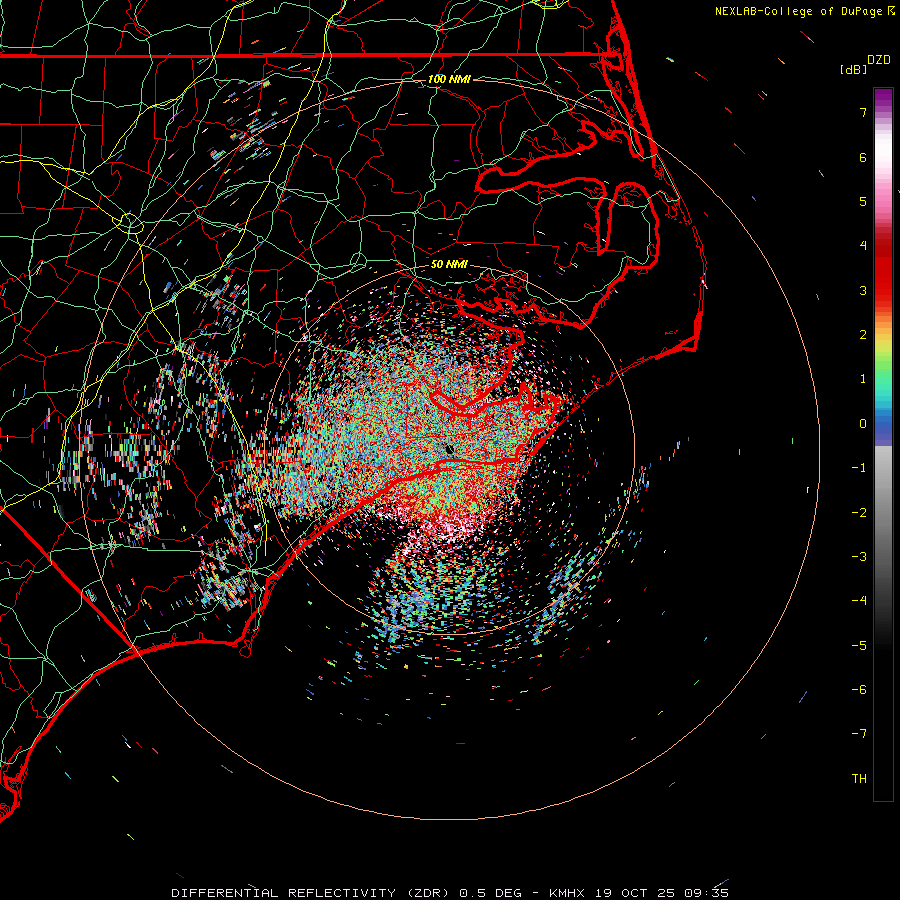The width and height of the screenshot is (900, 900).
Task: Click the -3 value on color scale
Action: pos(859,557)
